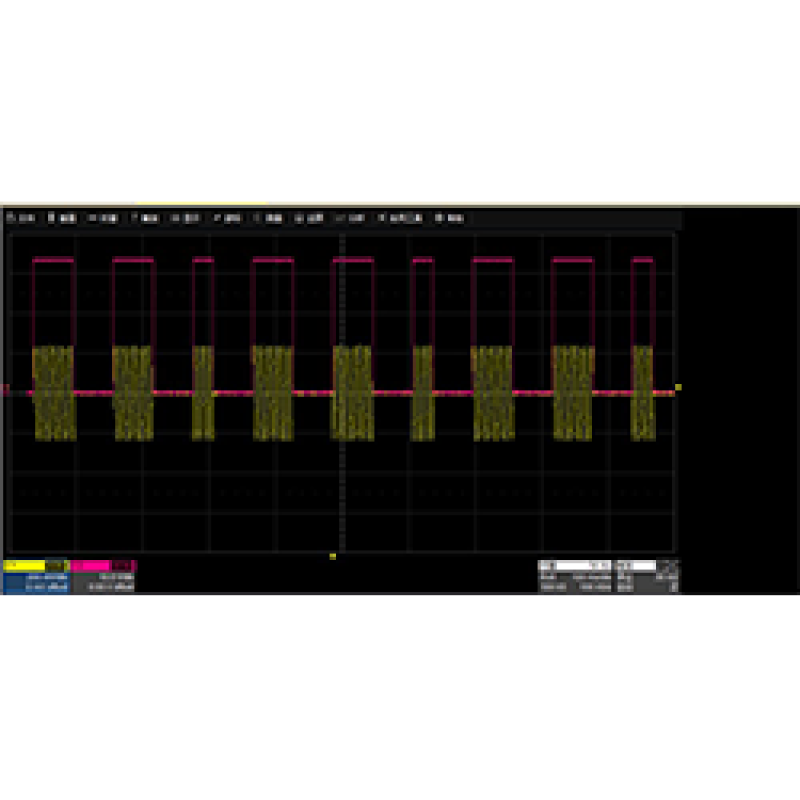Screen dimensions: 800x800
Task: Click the channel ground level indicator on left edge
Action: (7, 390)
